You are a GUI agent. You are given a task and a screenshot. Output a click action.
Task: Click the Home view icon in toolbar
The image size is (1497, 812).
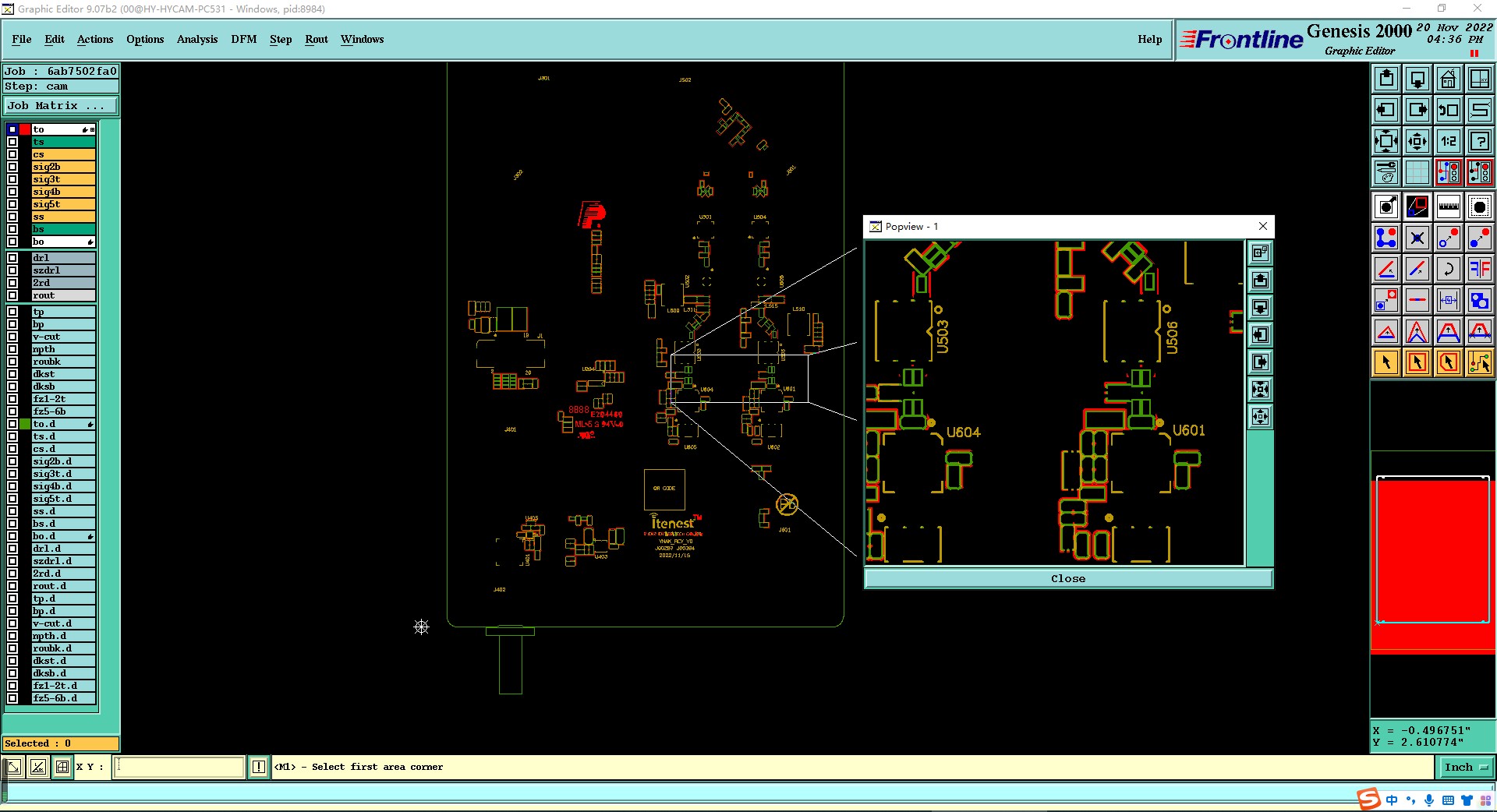[x=1448, y=79]
